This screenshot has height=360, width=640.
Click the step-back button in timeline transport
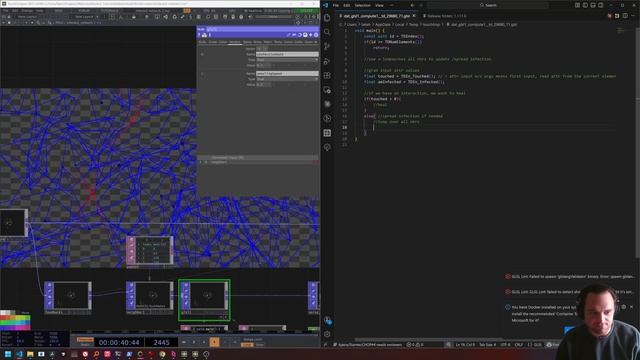pyautogui.click(x=224, y=342)
